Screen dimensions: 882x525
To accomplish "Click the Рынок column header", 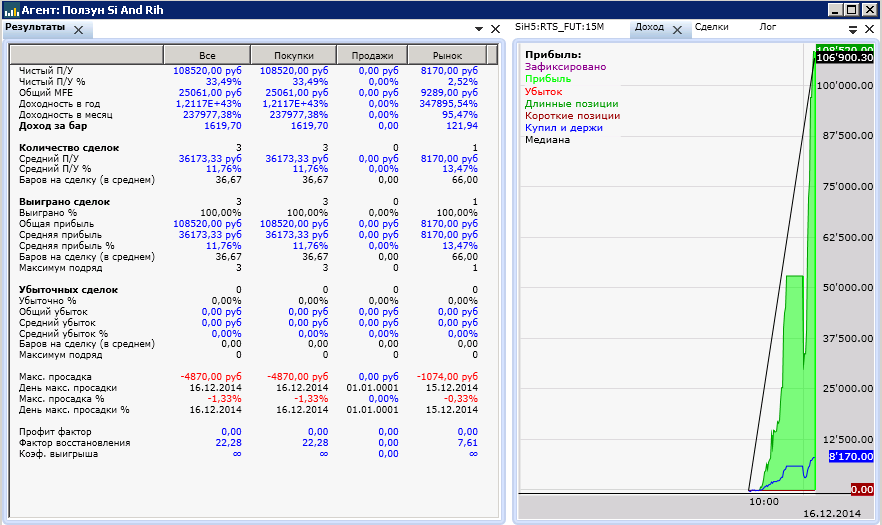I will click(446, 55).
